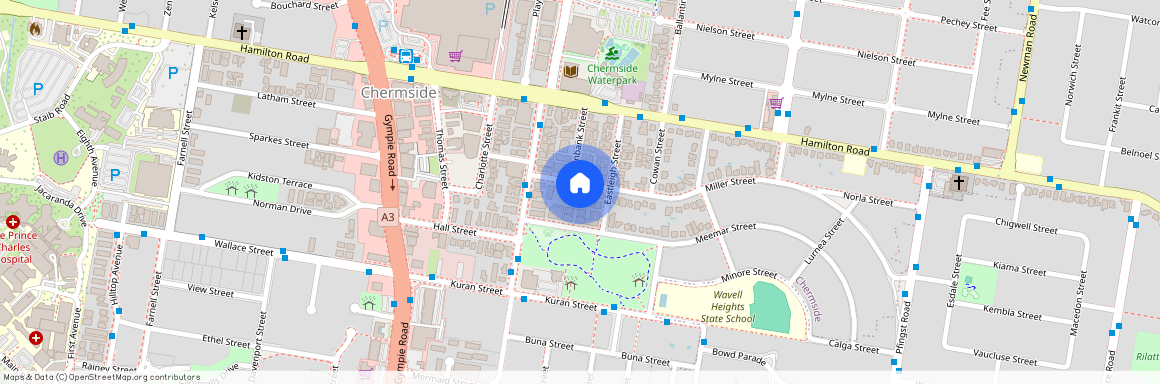The width and height of the screenshot is (1160, 384).
Task: Select the Lurnea Street label
Action: (x=824, y=242)
